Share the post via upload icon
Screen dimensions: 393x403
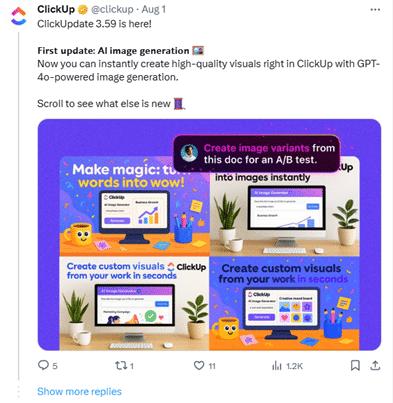click(375, 365)
